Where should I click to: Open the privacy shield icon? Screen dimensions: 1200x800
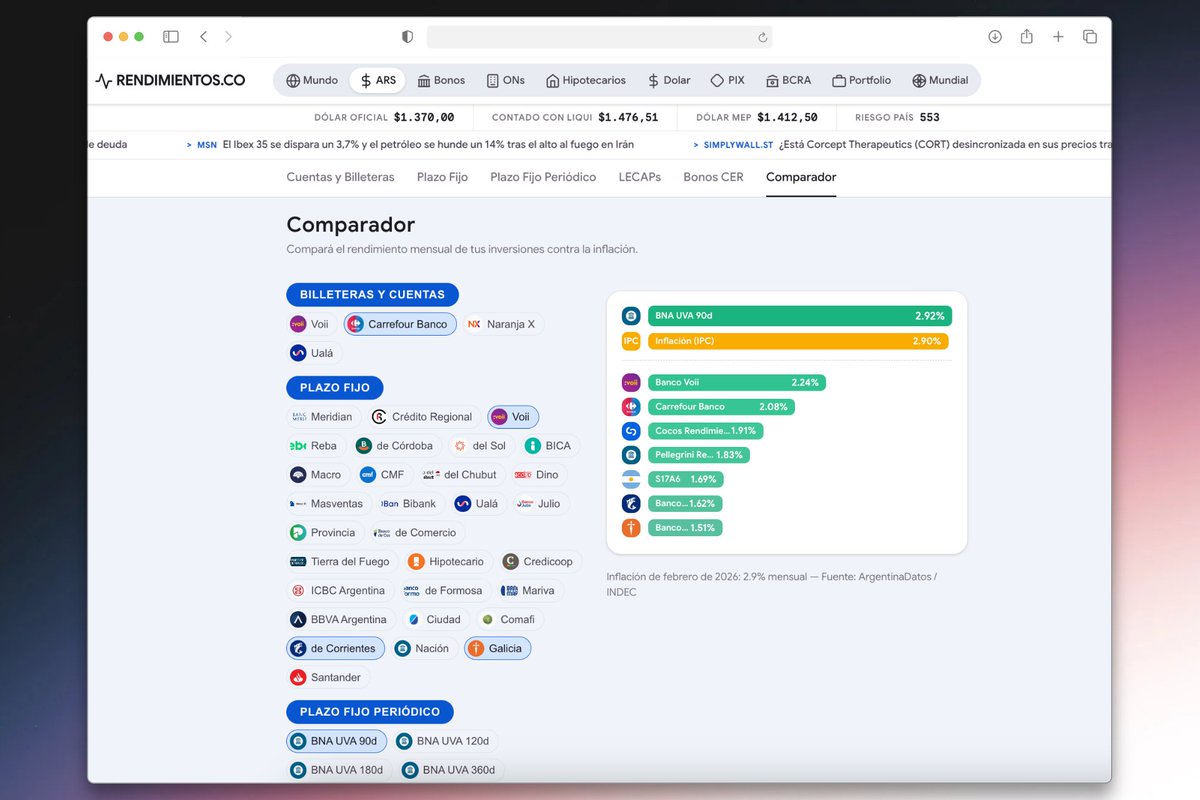407,37
